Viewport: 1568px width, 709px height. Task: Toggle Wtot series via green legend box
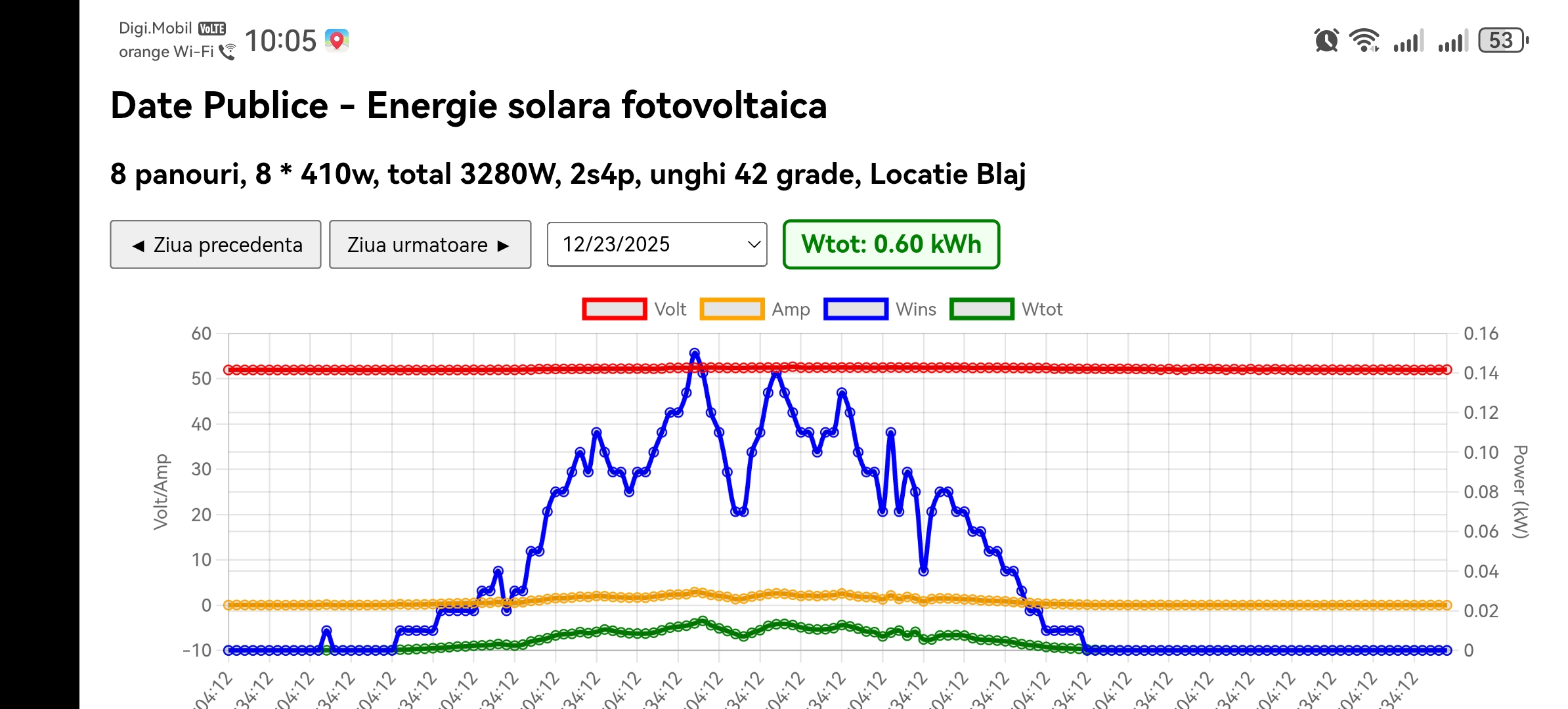point(981,309)
